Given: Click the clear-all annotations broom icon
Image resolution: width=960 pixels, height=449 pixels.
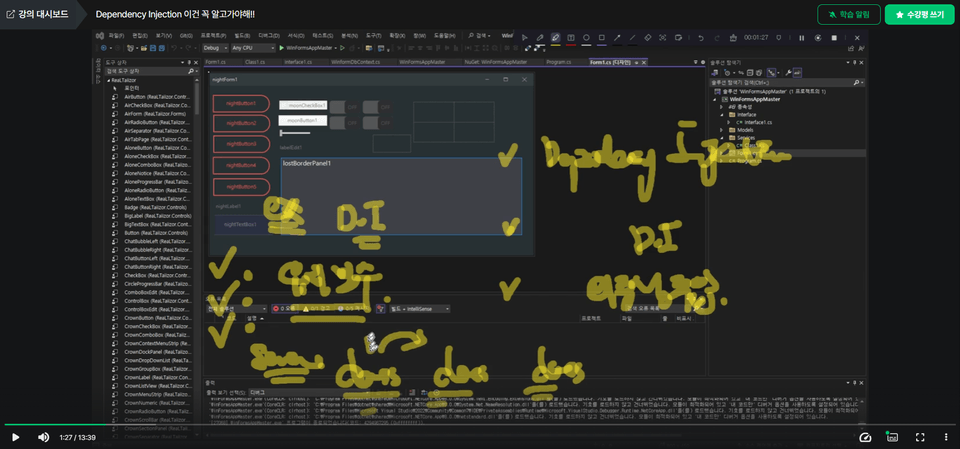Looking at the screenshot, I should tap(733, 37).
